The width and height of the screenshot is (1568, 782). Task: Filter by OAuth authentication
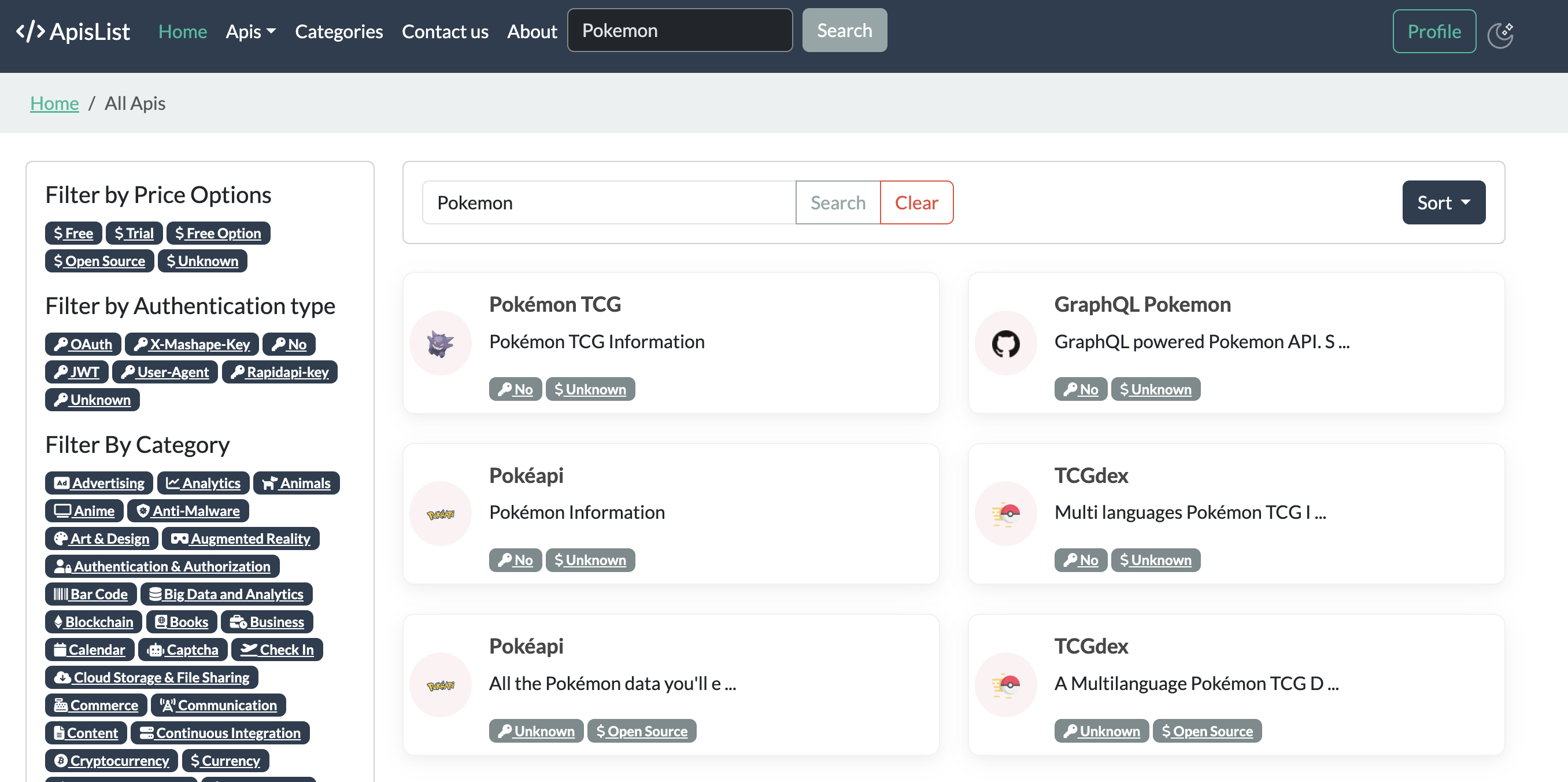[x=83, y=344]
